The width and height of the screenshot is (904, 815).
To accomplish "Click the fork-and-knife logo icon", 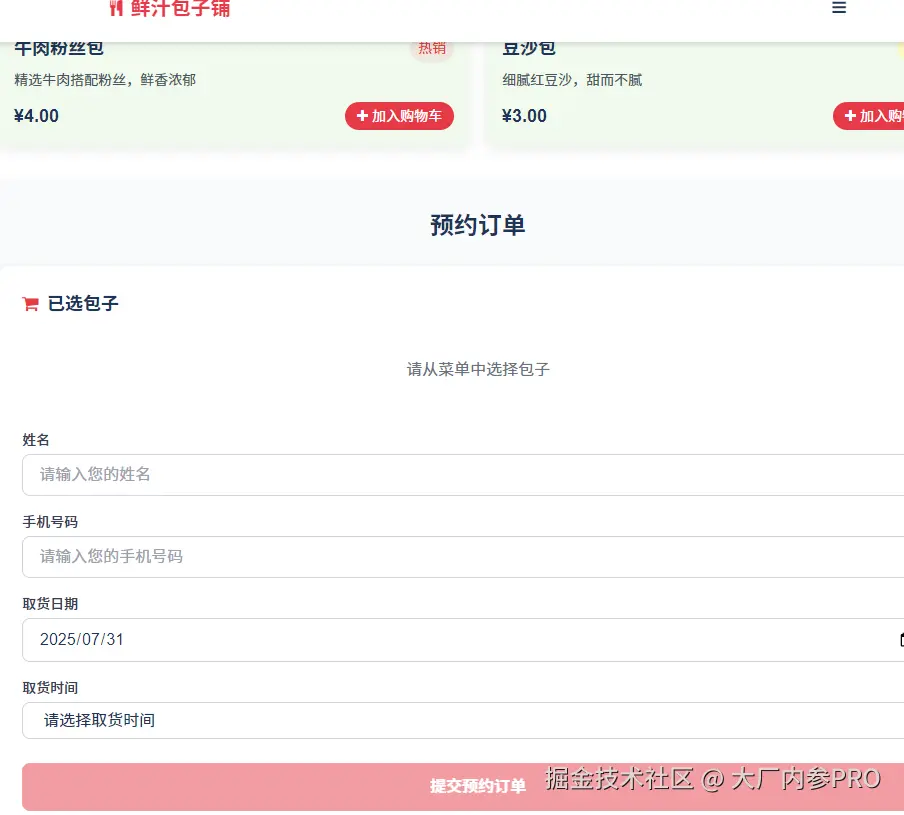I will coord(113,8).
